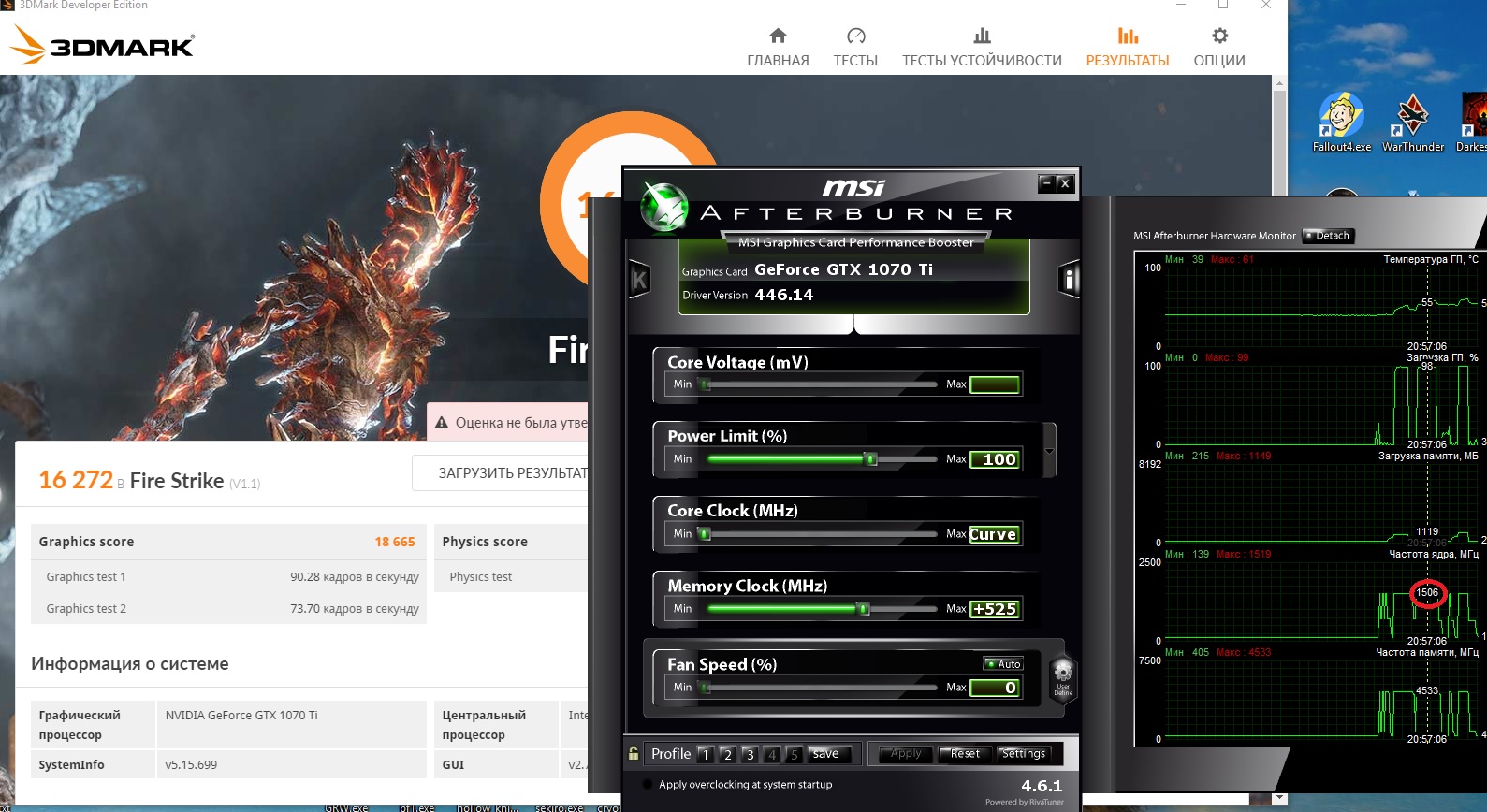Expand the Power Limit side arrow

(x=1049, y=451)
